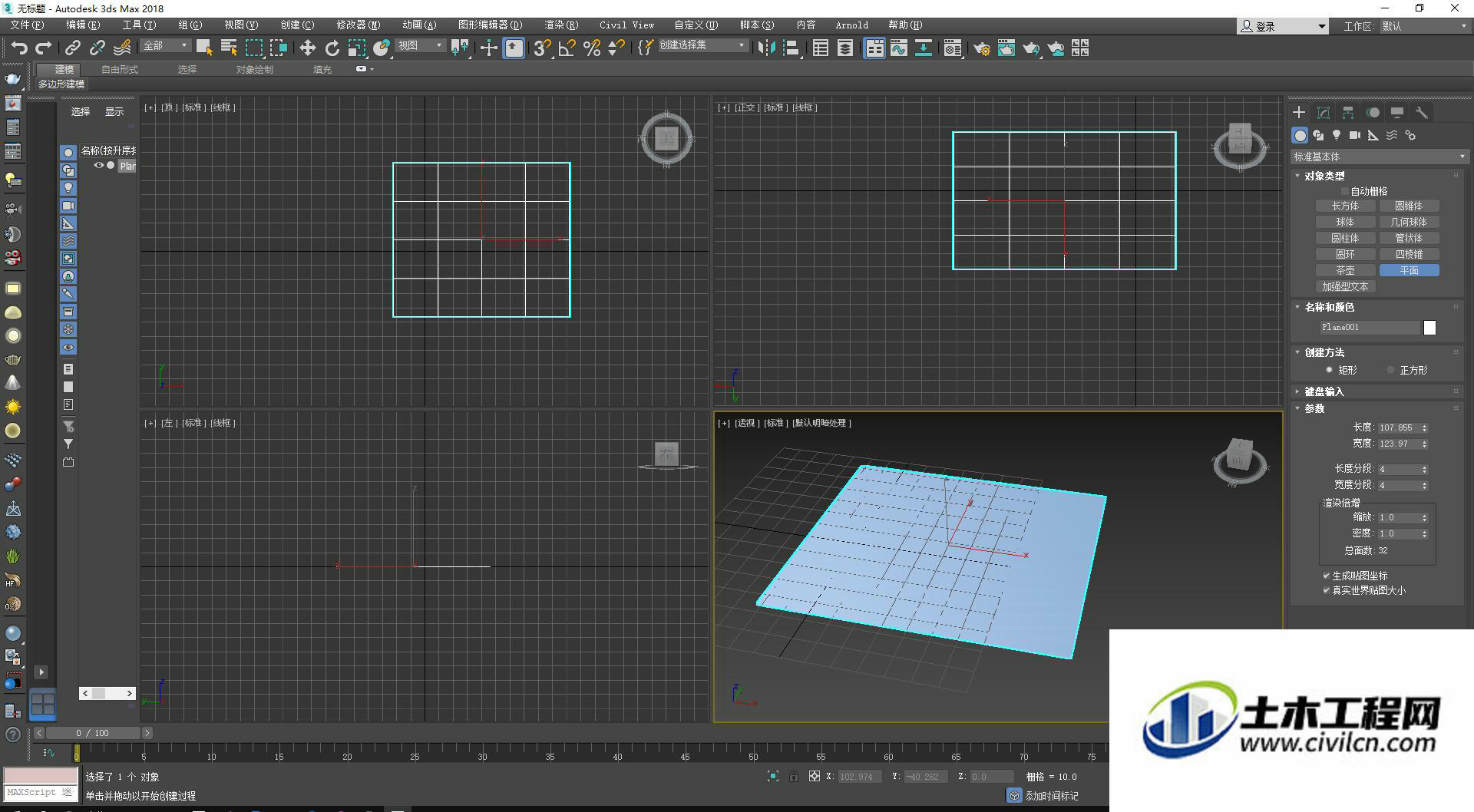Open the Modify panel tab icon
1474x812 pixels.
click(1324, 113)
